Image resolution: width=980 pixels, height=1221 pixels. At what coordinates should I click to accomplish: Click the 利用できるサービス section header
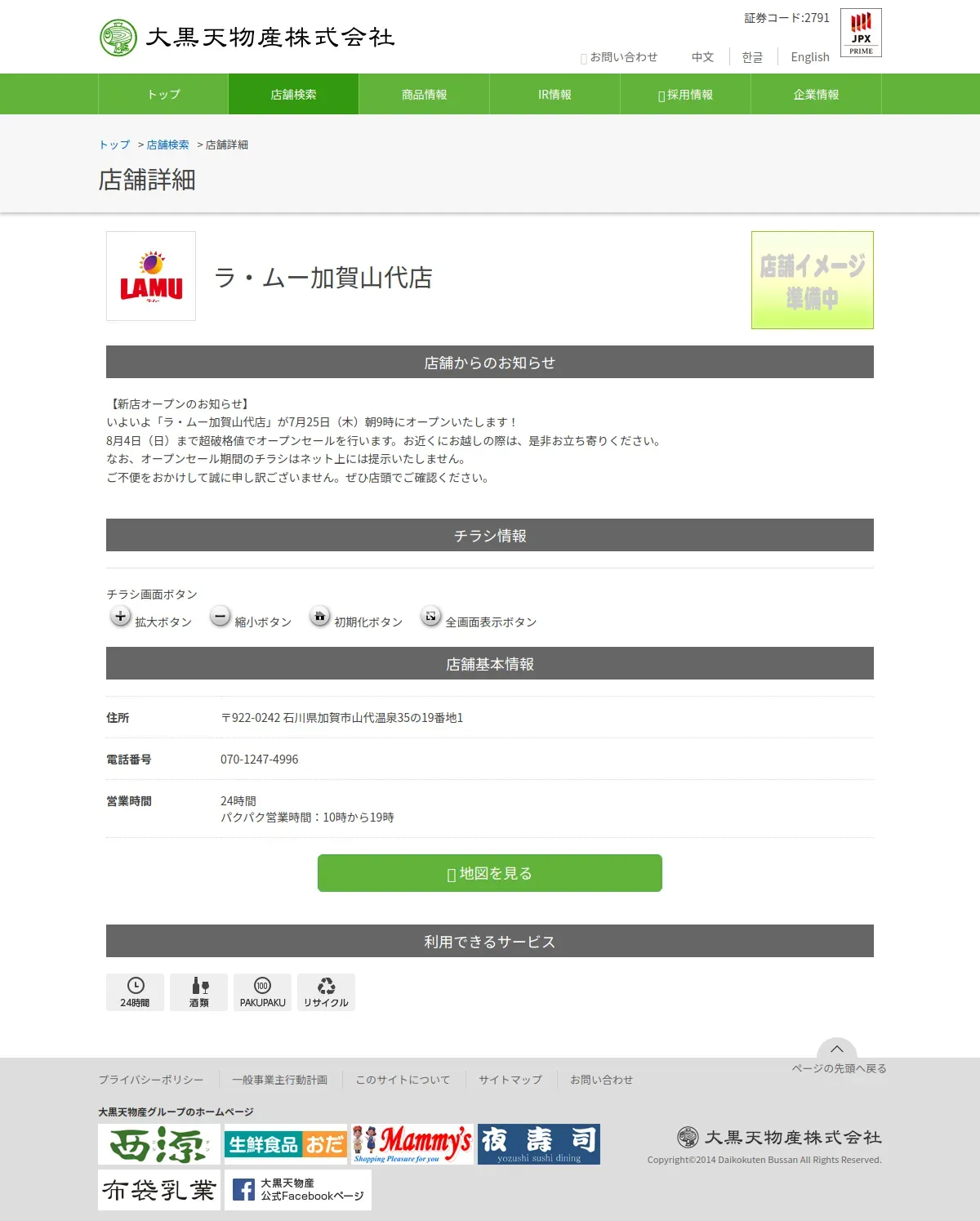point(490,941)
